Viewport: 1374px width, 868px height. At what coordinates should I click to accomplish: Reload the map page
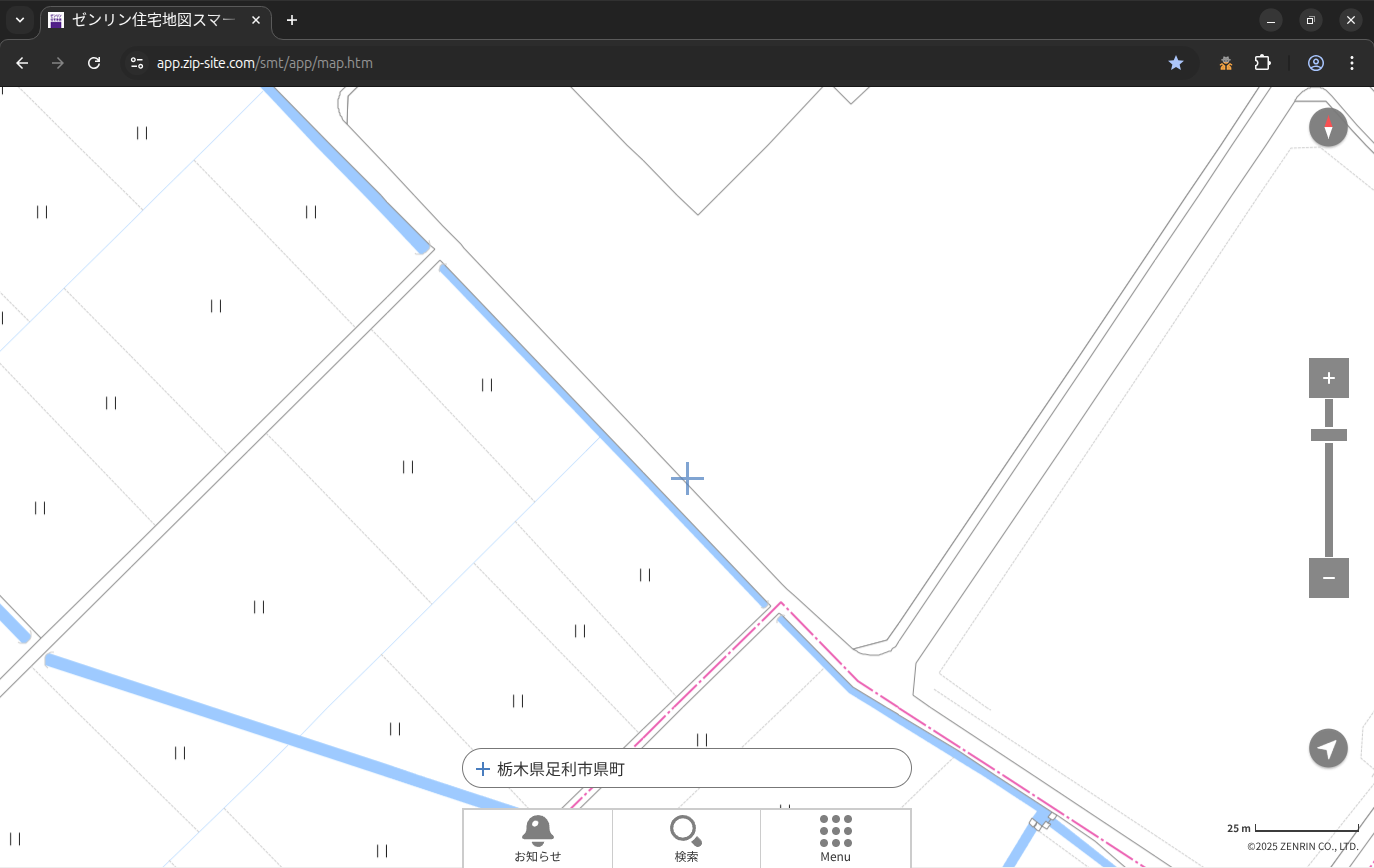[x=94, y=63]
